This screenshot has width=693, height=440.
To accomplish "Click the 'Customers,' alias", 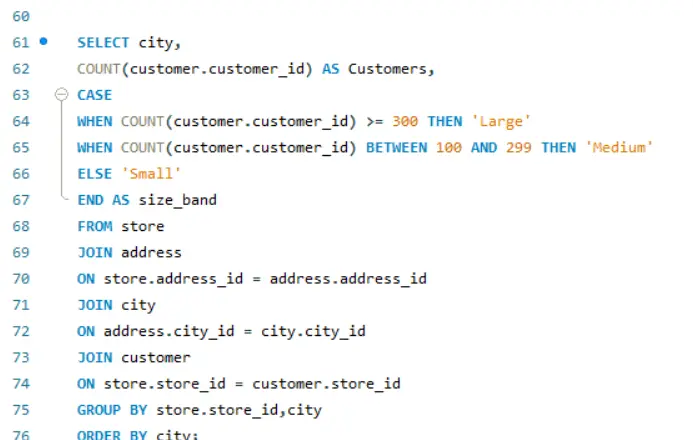I will click(x=391, y=69).
